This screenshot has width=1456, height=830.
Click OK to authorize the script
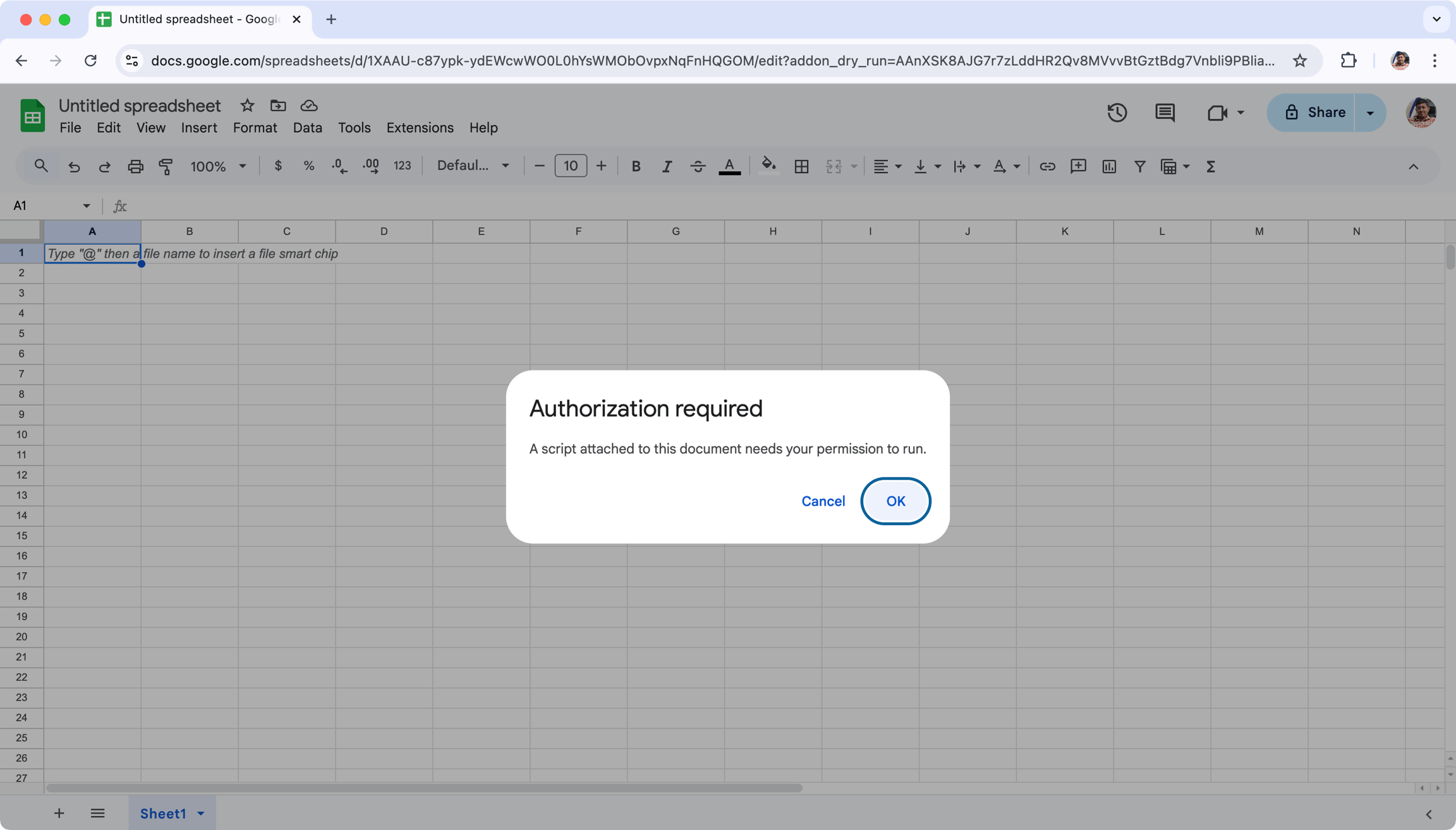[895, 501]
